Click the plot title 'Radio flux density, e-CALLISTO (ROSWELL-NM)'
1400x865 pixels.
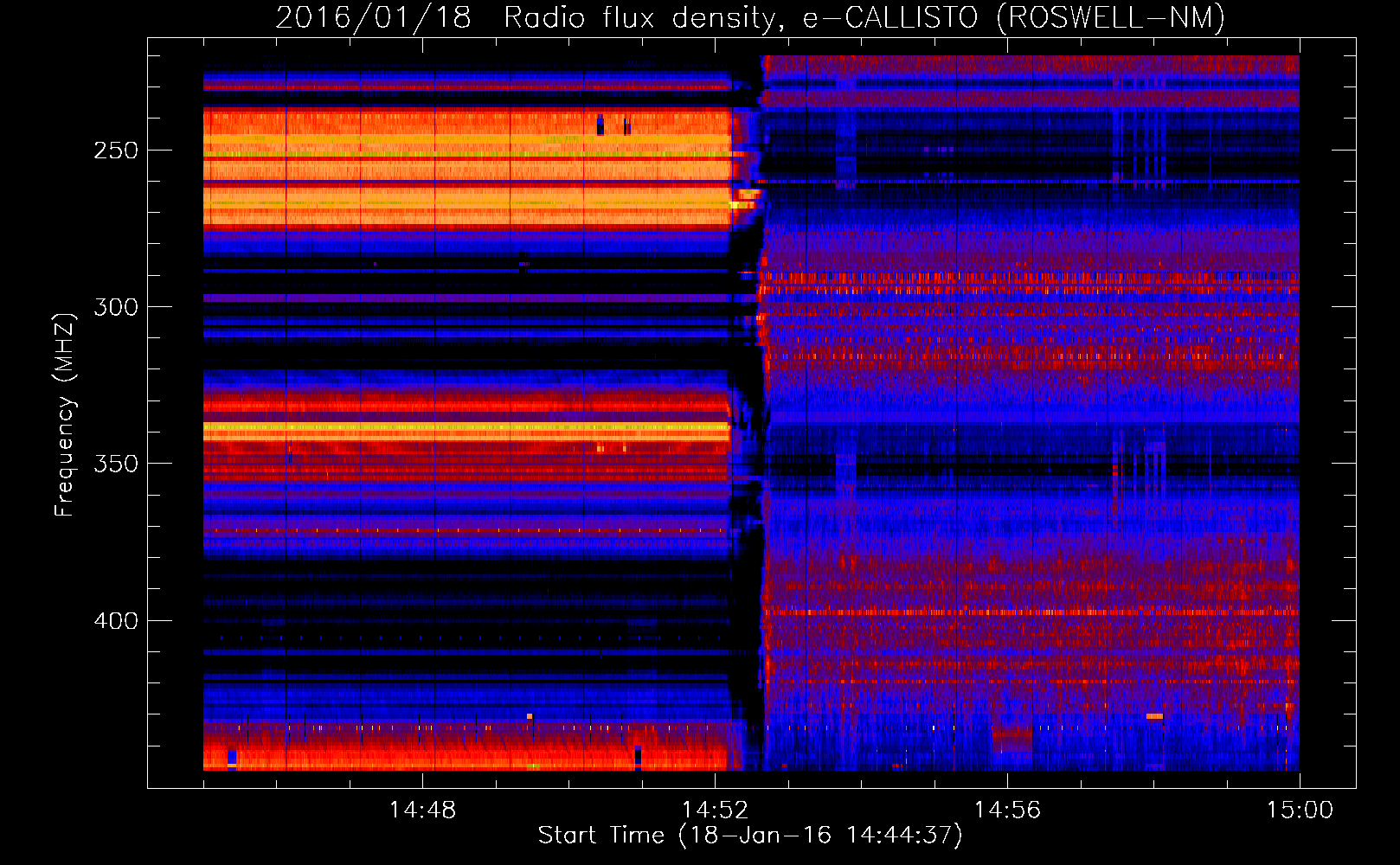click(x=864, y=17)
